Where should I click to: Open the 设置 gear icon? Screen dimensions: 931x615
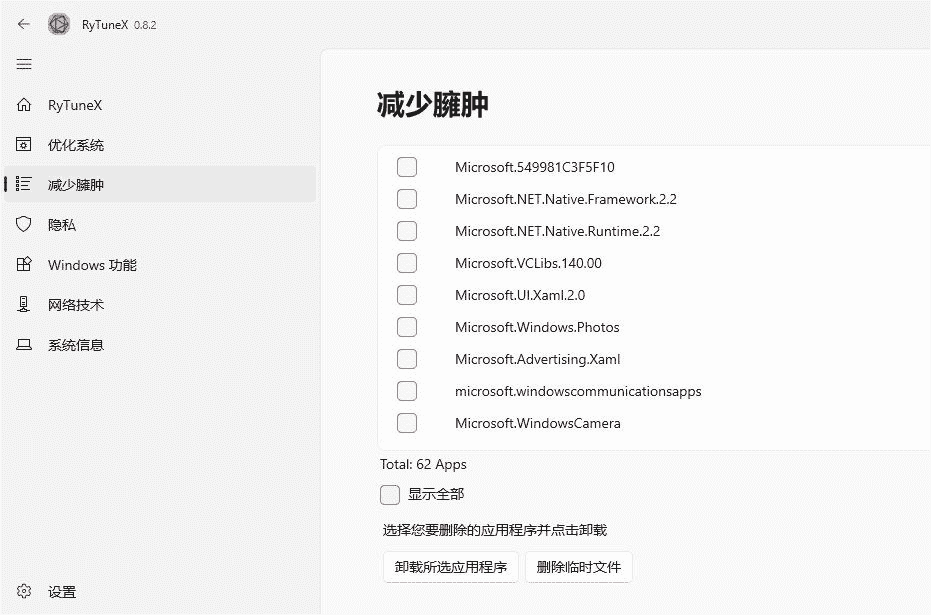tap(23, 591)
